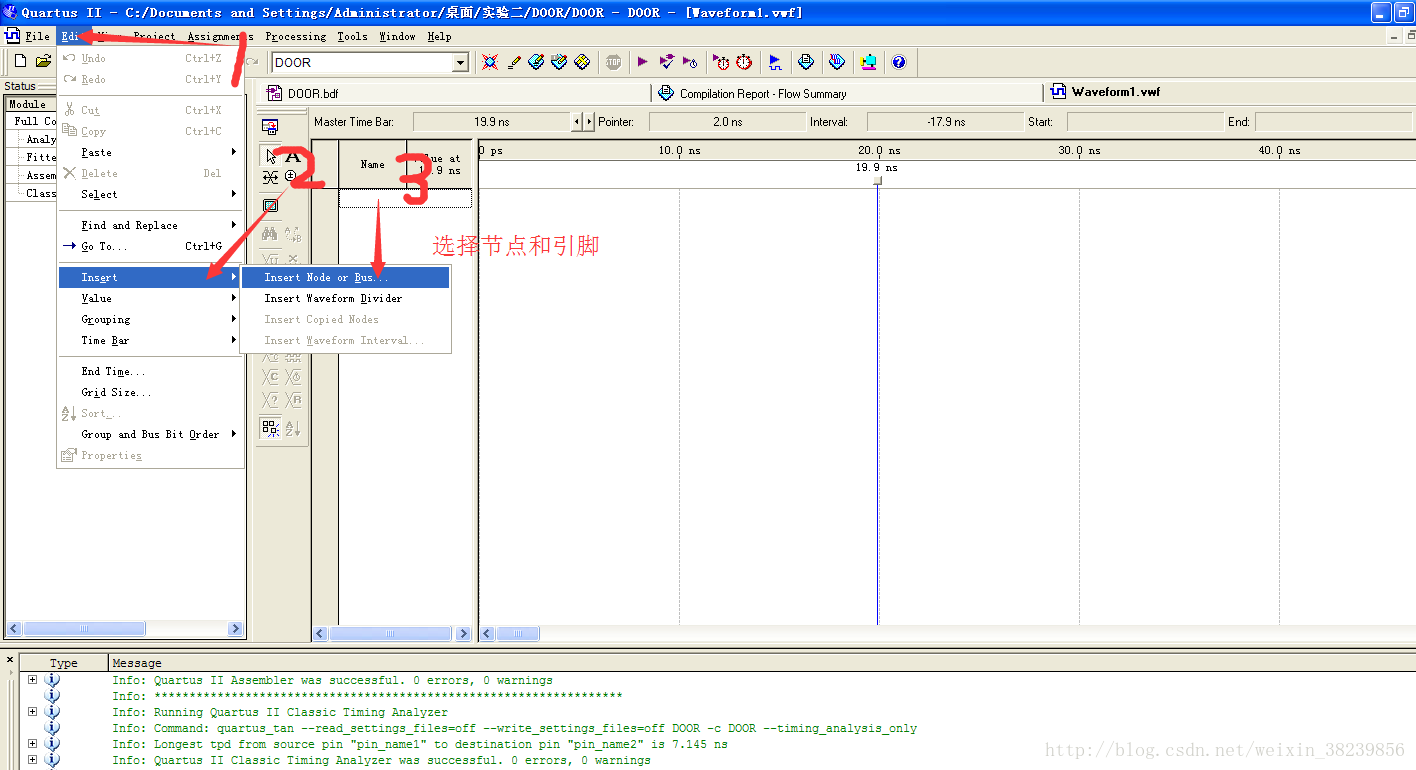Click the Master Time Bar value field
The width and height of the screenshot is (1416, 770).
tap(491, 122)
